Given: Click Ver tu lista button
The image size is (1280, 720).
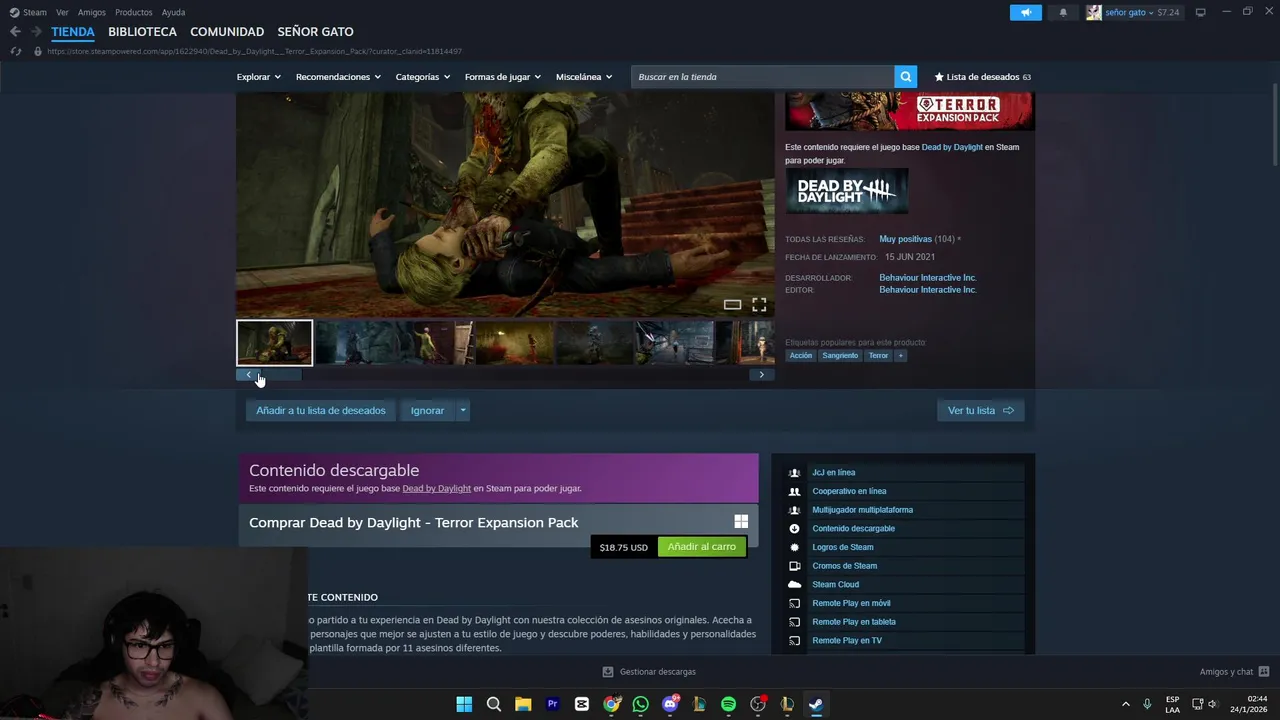Looking at the screenshot, I should click(980, 410).
